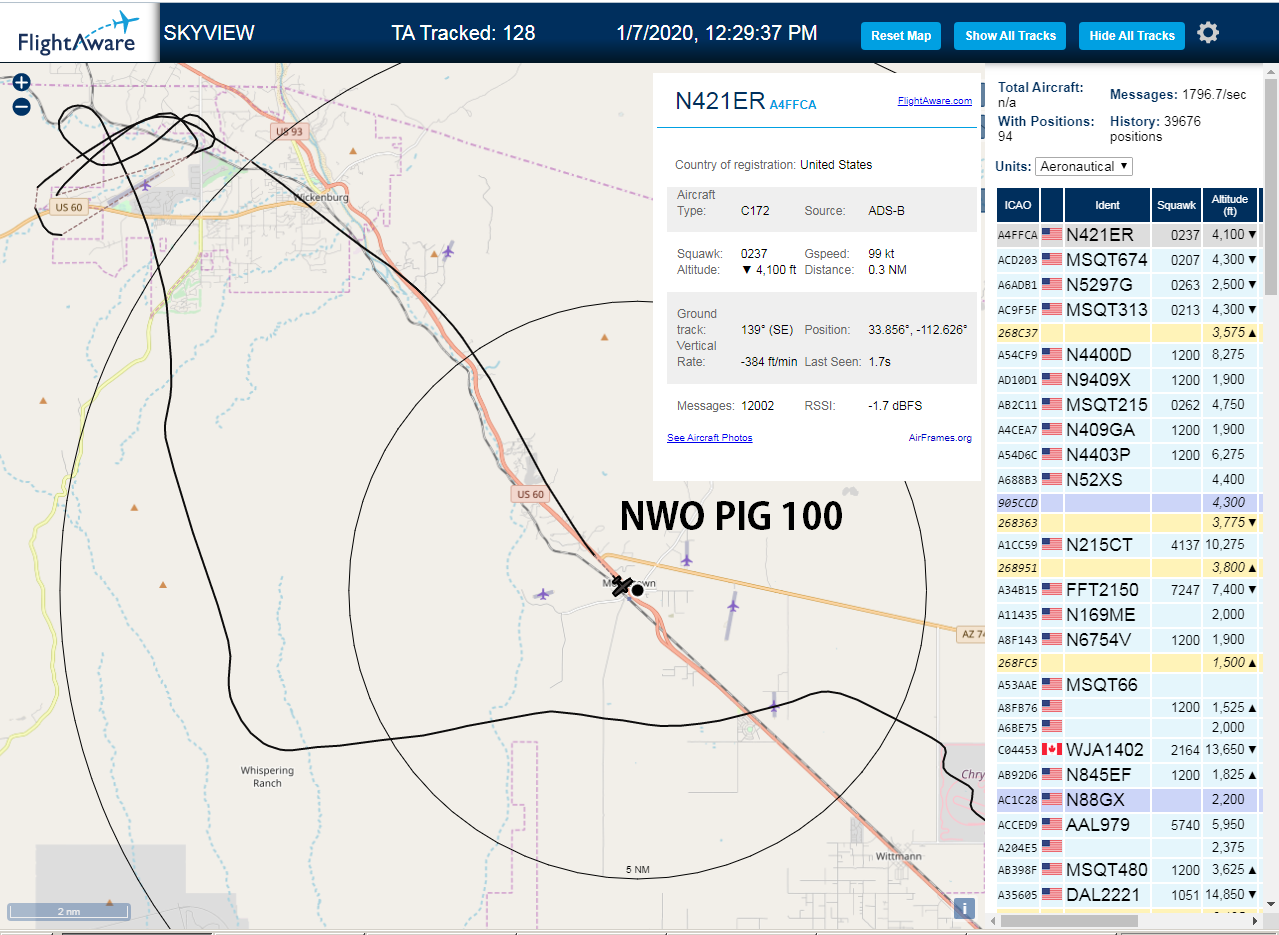The height and width of the screenshot is (935, 1279).
Task: Click the FlightAware logo
Action: point(79,32)
